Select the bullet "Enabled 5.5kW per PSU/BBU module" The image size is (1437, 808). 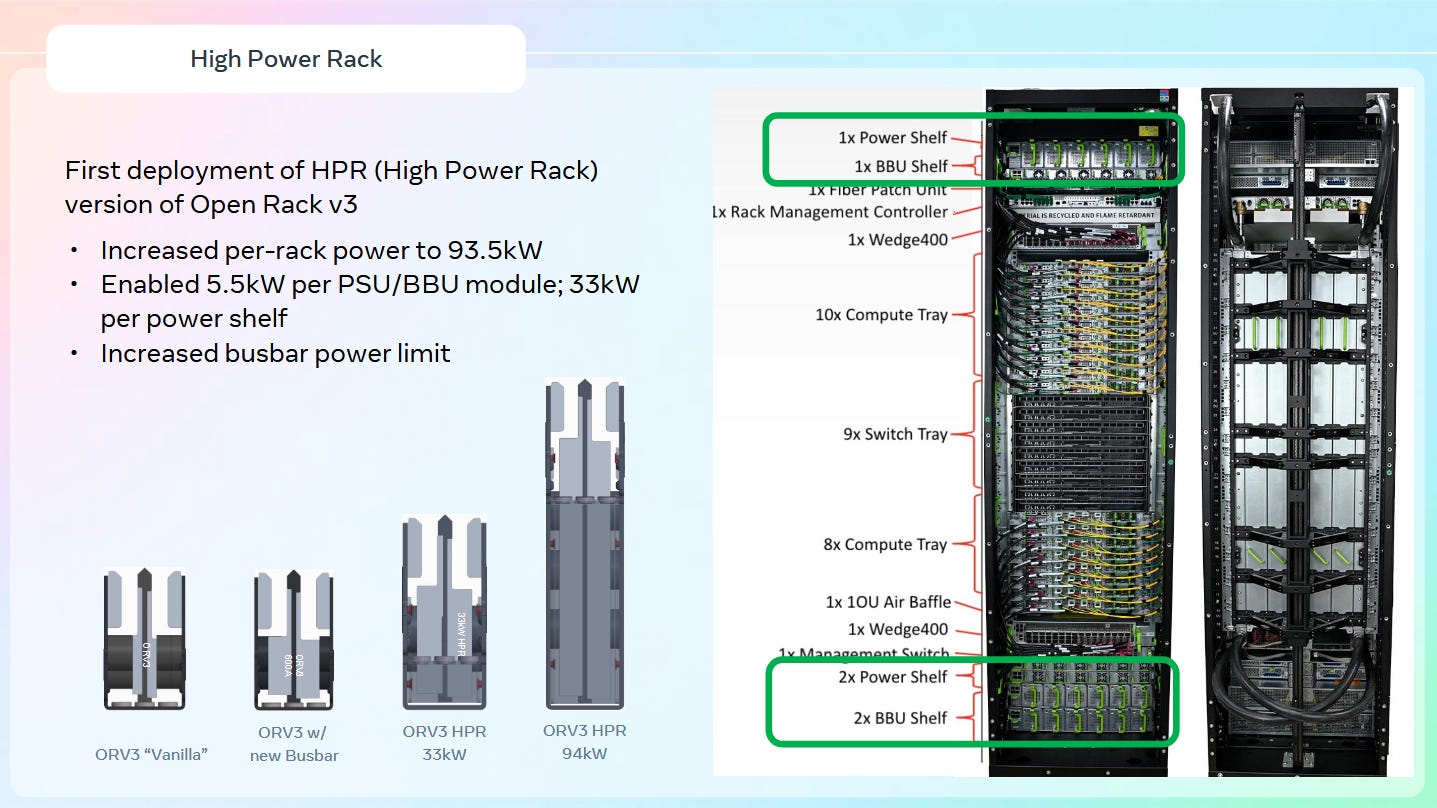tap(370, 301)
